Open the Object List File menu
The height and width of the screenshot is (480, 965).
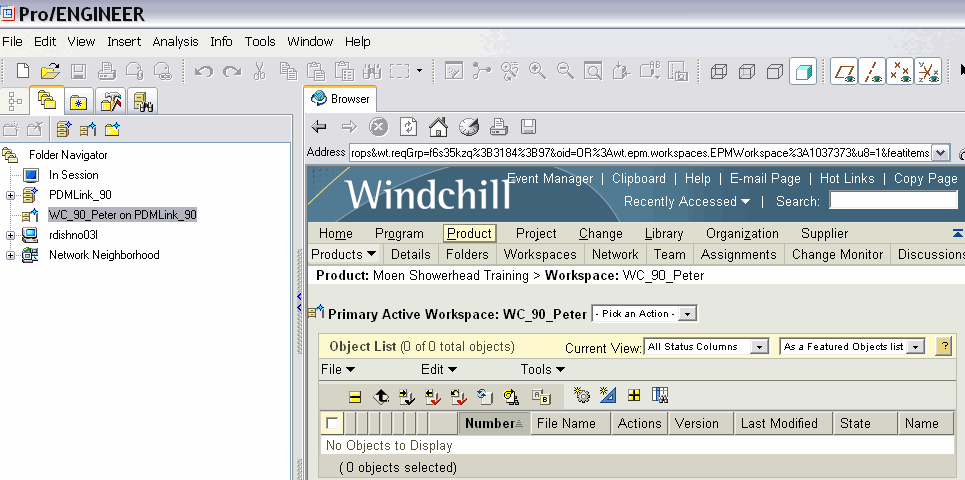click(x=338, y=370)
